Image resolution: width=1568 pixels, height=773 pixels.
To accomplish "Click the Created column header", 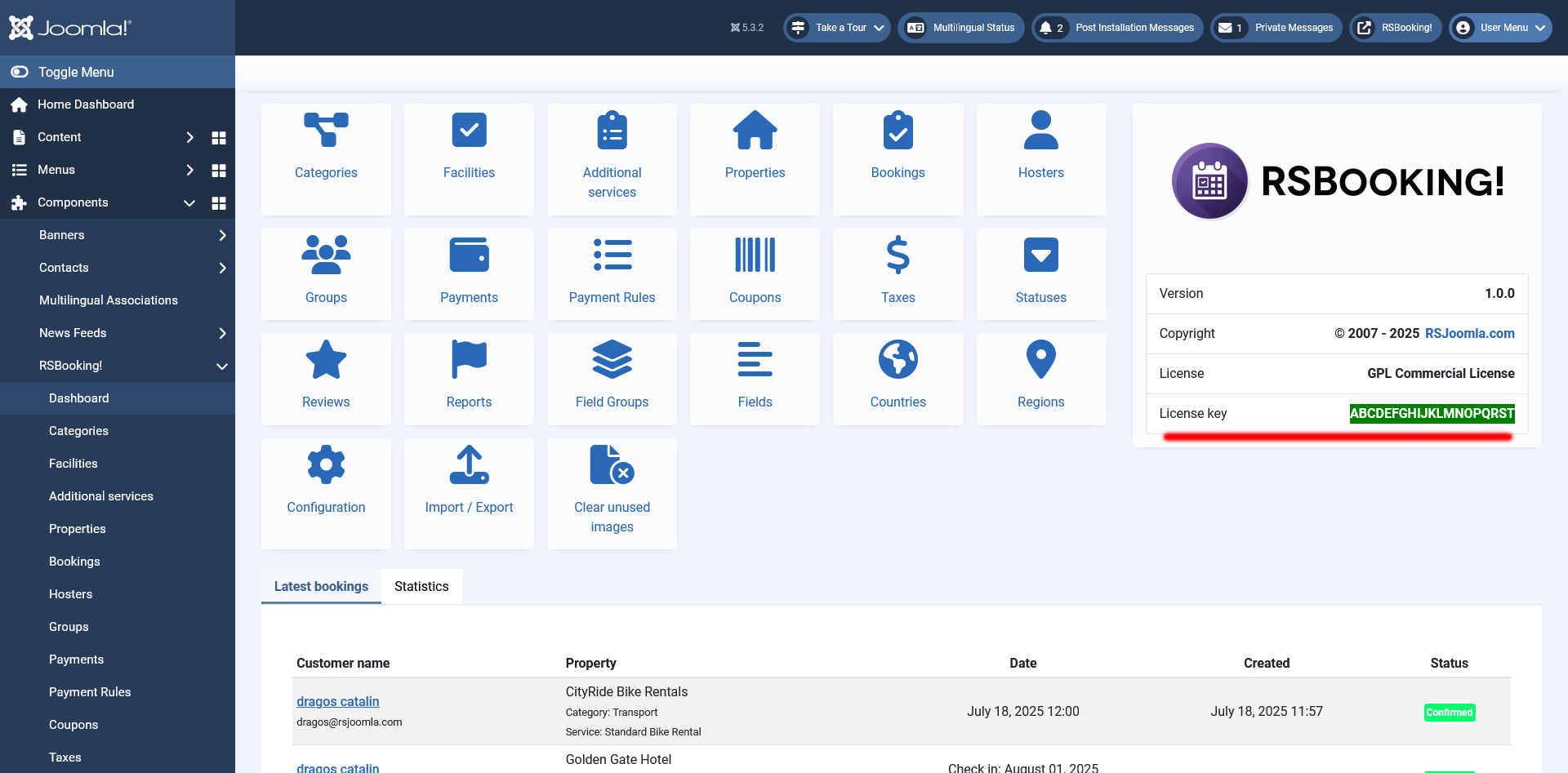I will pyautogui.click(x=1267, y=663).
